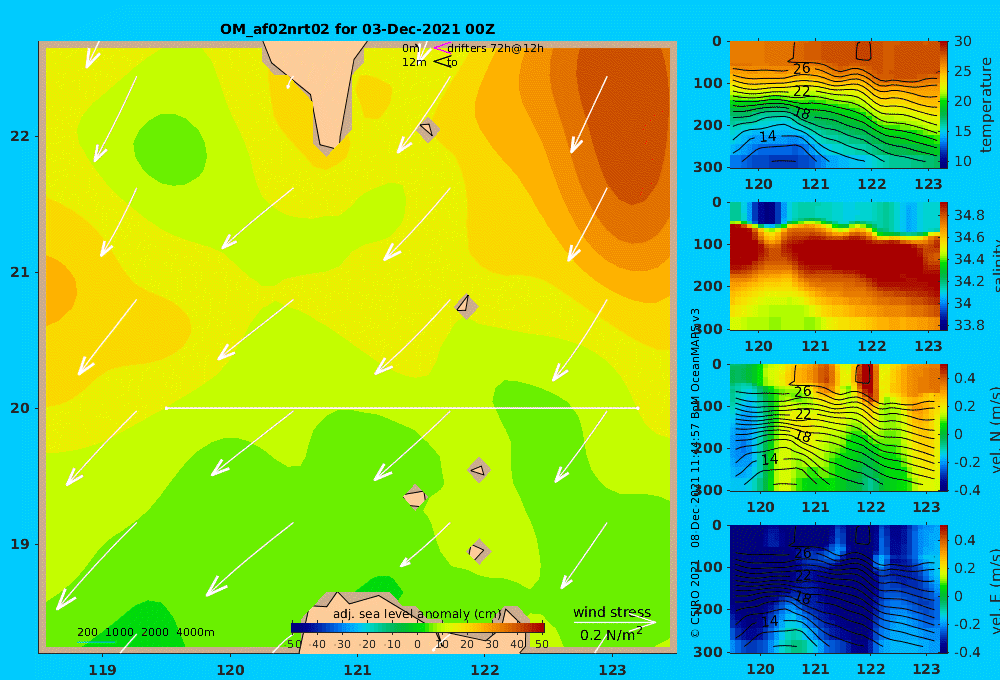Click latitude axis label 20 on main map
The height and width of the screenshot is (680, 1000).
click(20, 408)
